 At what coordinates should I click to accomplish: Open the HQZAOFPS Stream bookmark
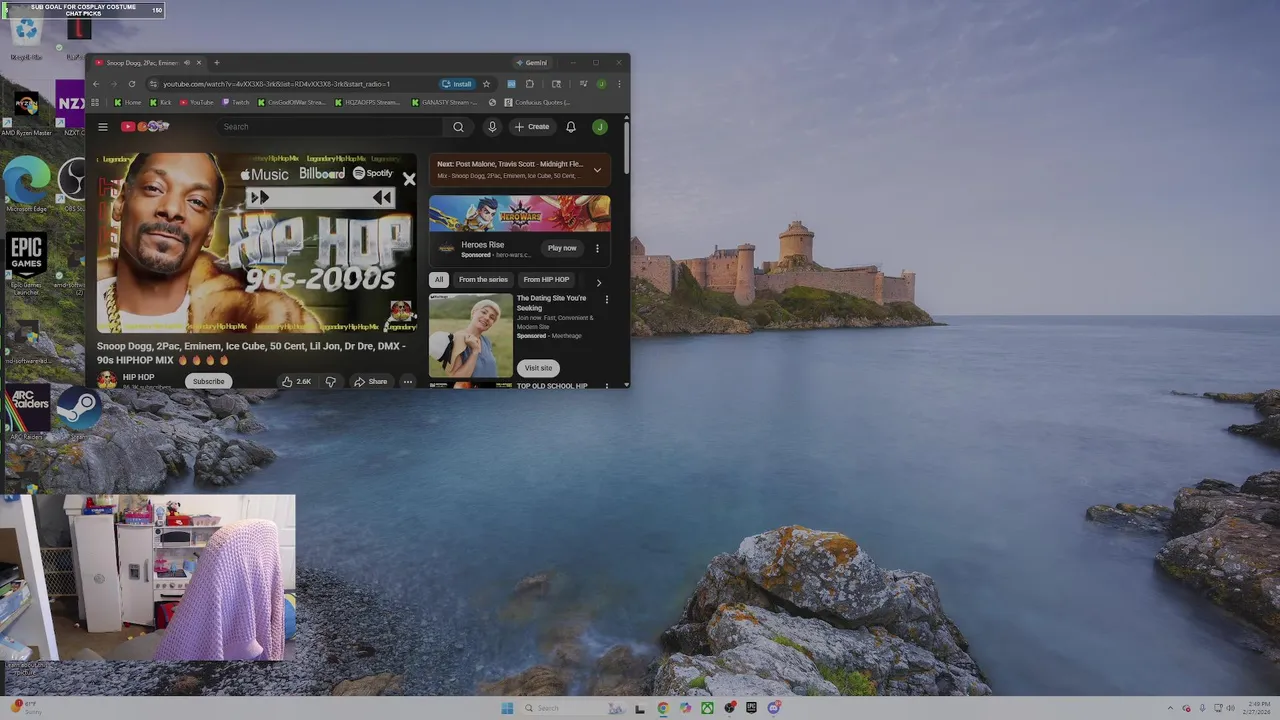tap(367, 102)
